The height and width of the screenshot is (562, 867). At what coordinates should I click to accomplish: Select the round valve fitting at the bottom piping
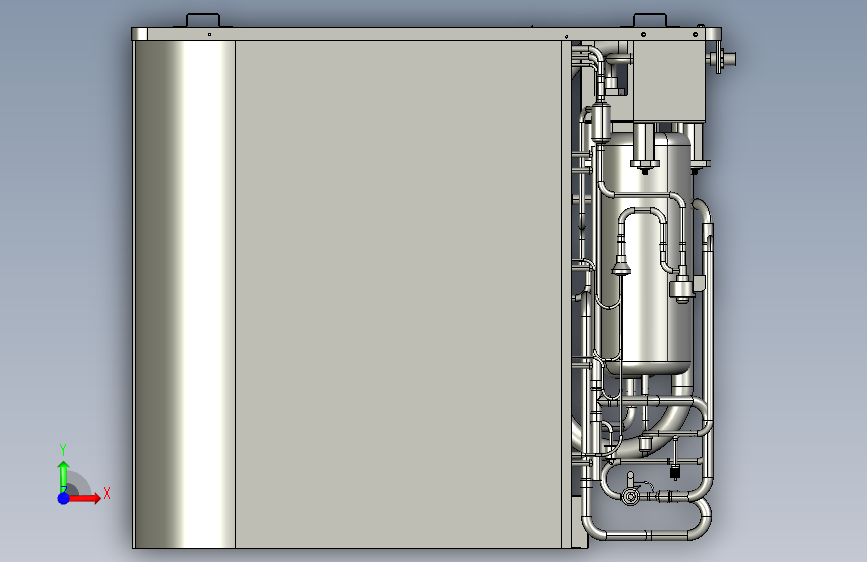click(630, 496)
